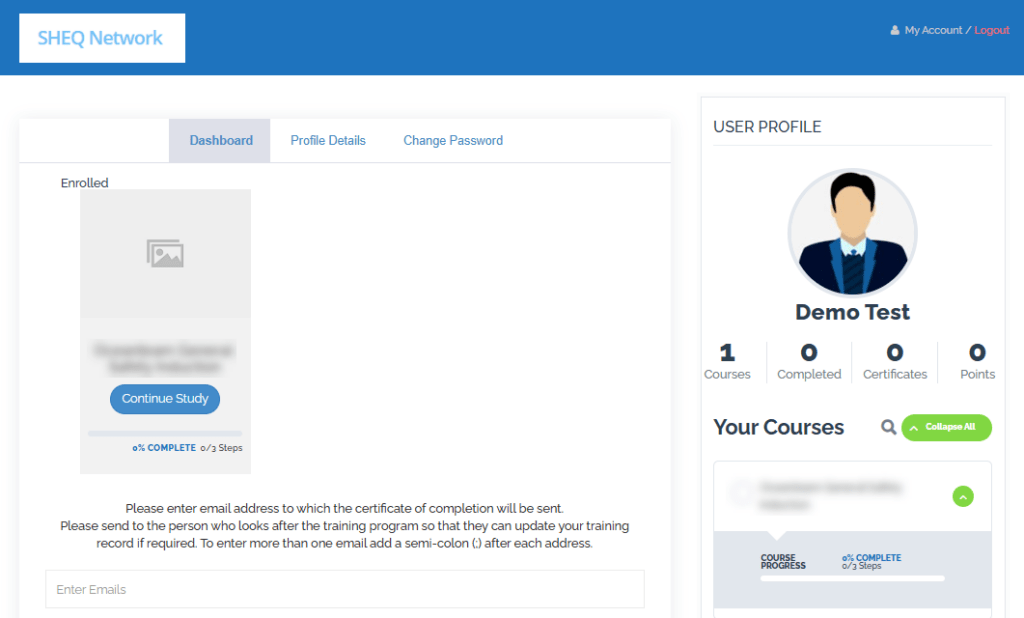Open the My Account link
1024x618 pixels.
point(933,30)
